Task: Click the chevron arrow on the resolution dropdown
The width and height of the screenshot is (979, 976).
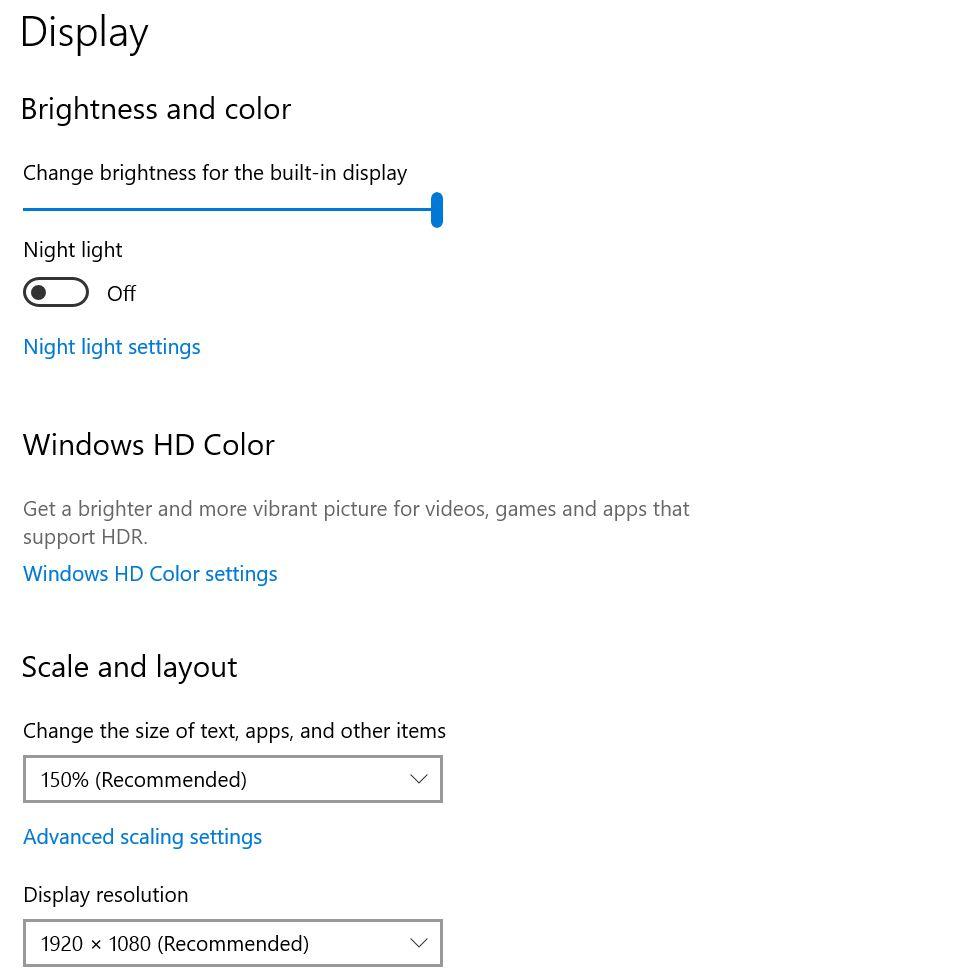Action: [419, 944]
